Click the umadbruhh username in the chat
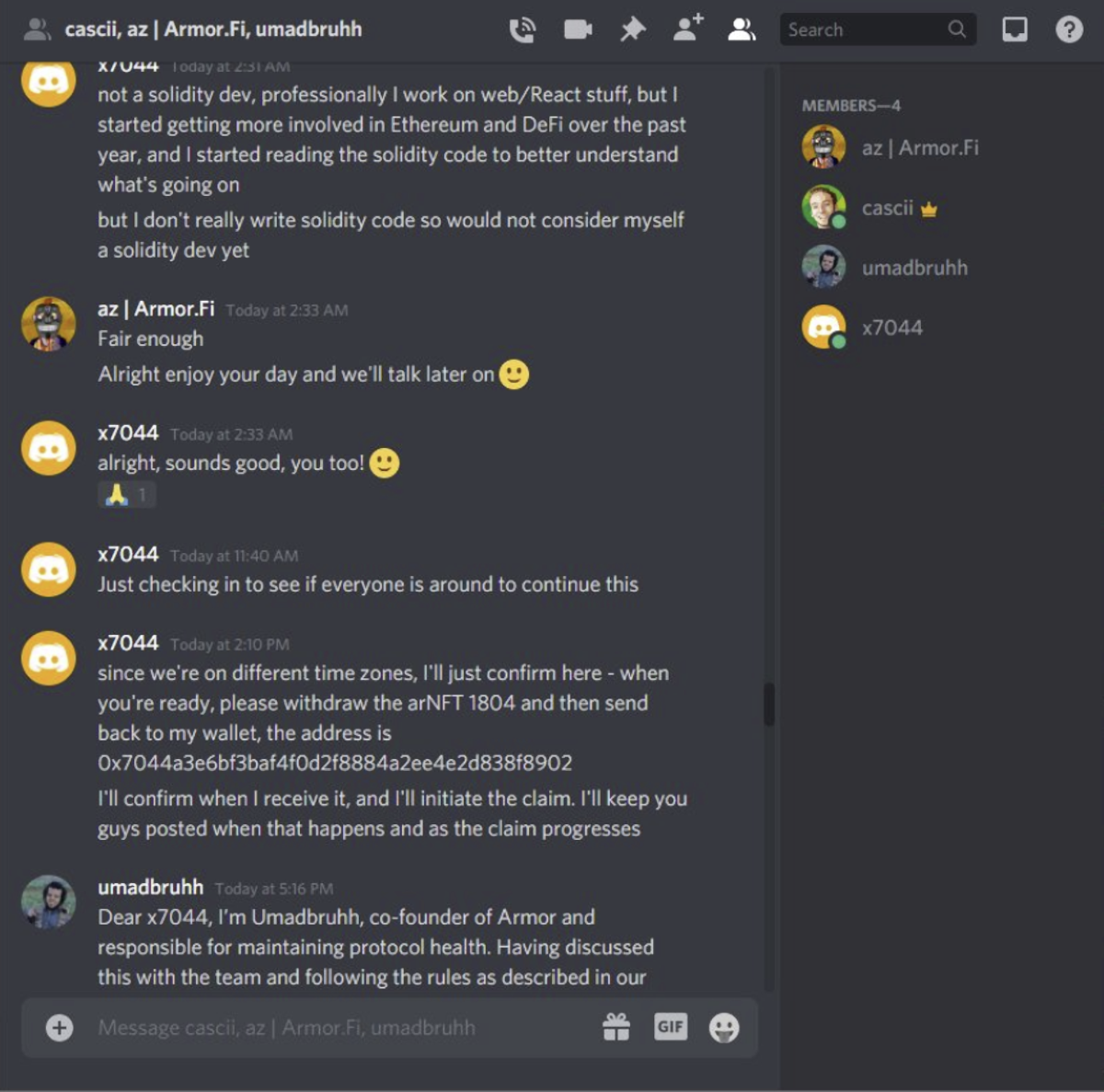 [151, 887]
